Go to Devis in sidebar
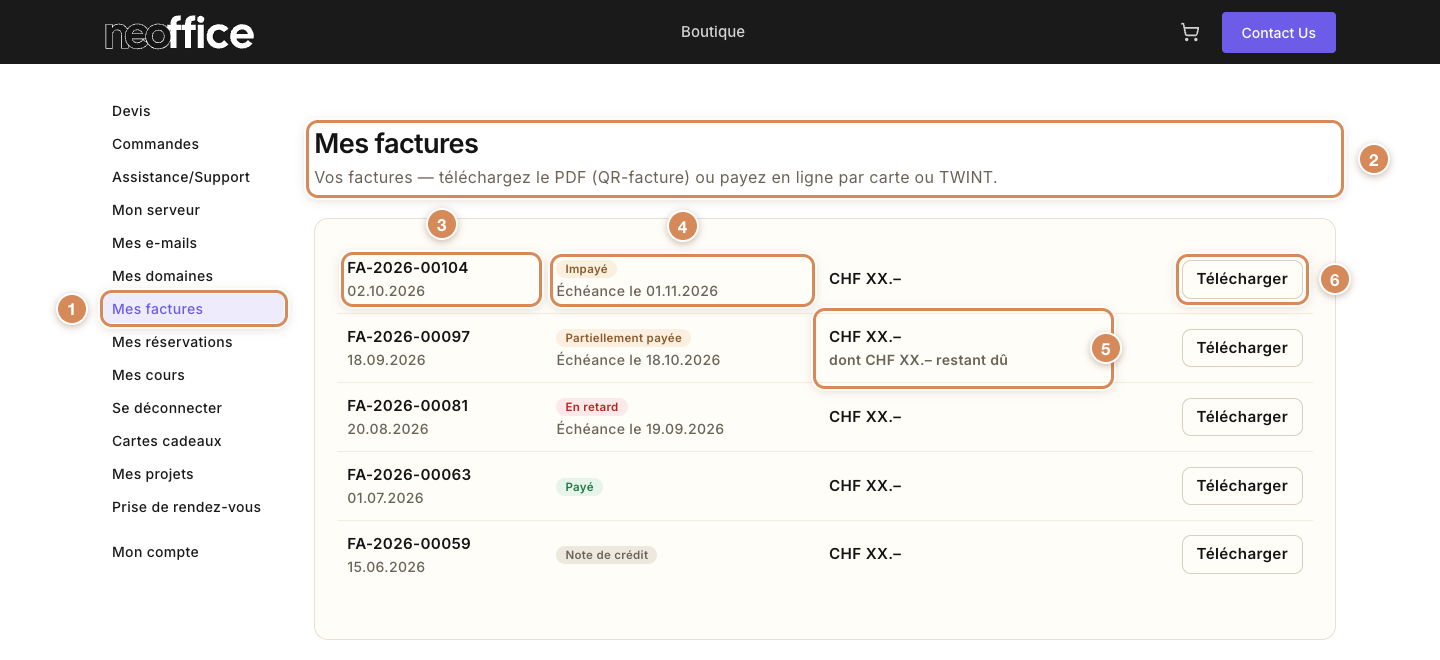Image resolution: width=1440 pixels, height=660 pixels. click(x=131, y=111)
